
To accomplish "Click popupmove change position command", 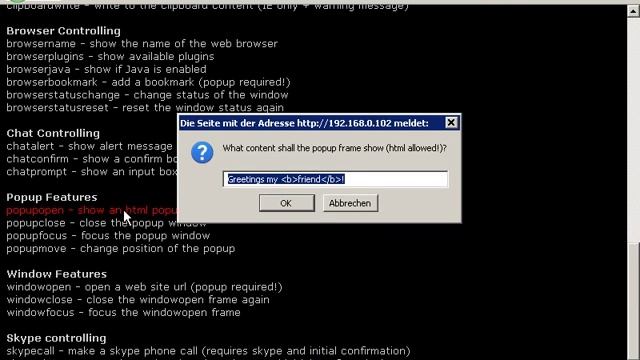I will click(120, 249).
